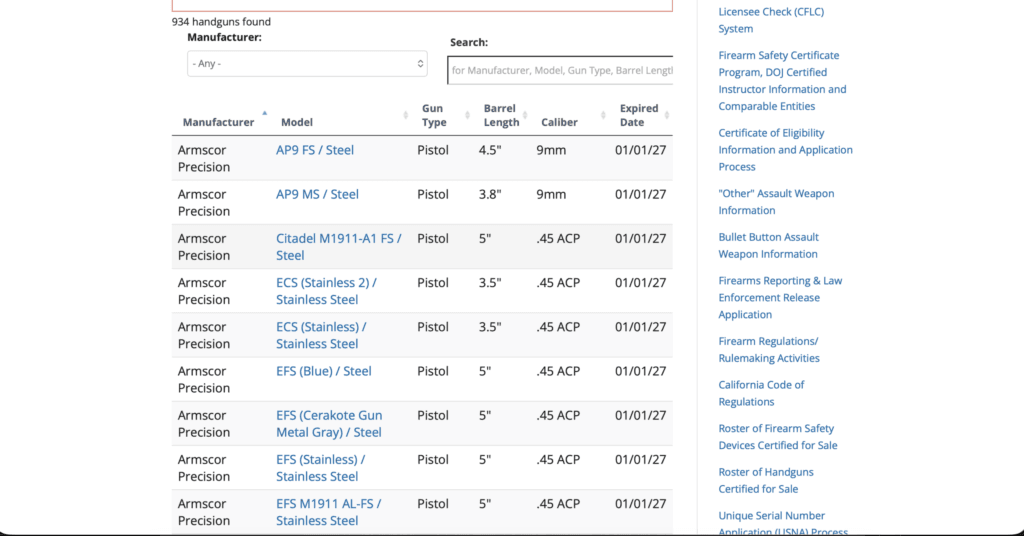Open the AP9 MS / Steel model link
The width and height of the screenshot is (1024, 536).
coord(317,194)
